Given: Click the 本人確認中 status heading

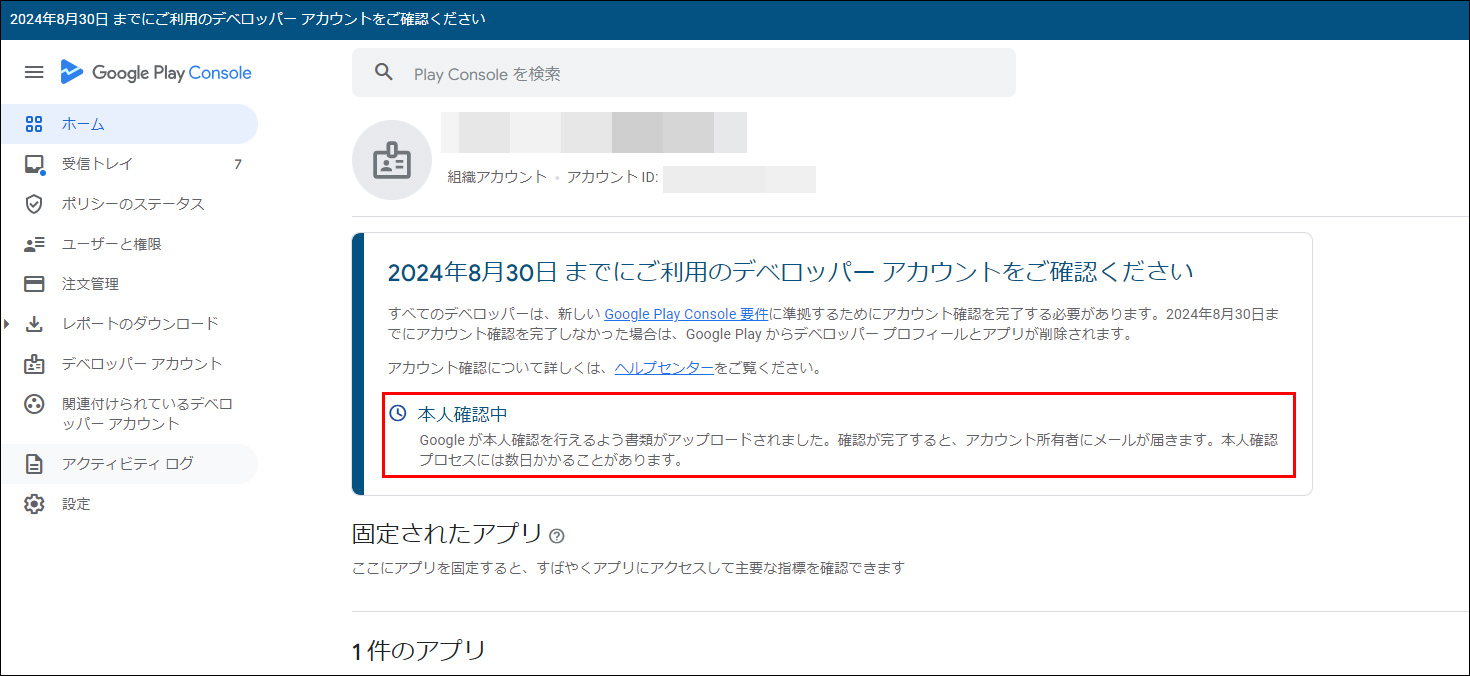Looking at the screenshot, I should 463,413.
